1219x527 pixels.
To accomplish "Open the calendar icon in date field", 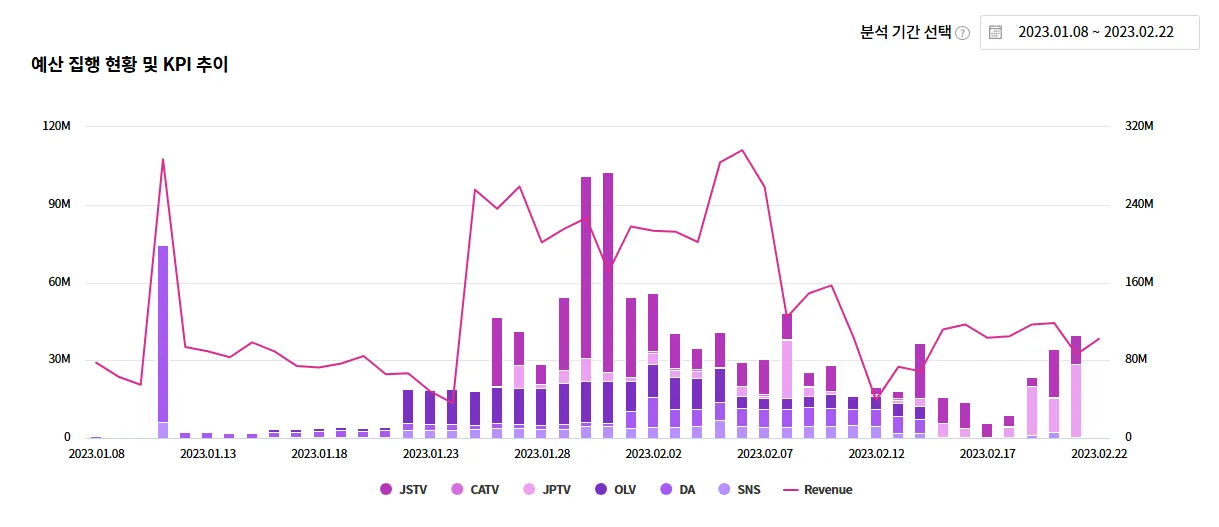I will 995,32.
